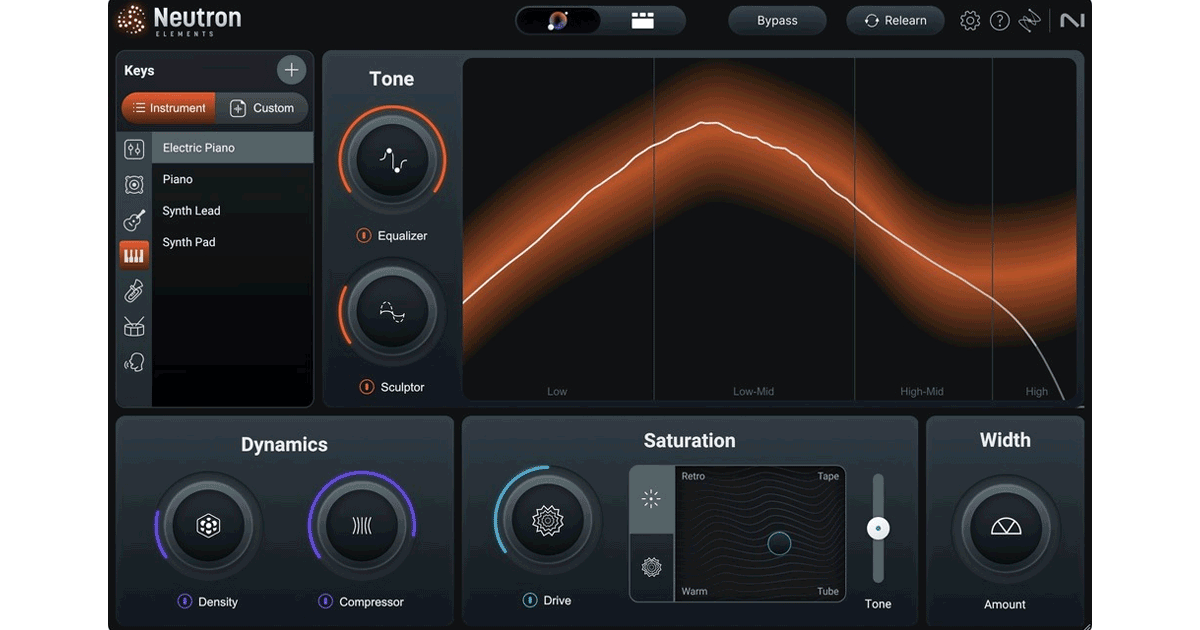The image size is (1200, 630).
Task: Click the add preset plus icon
Action: [291, 70]
